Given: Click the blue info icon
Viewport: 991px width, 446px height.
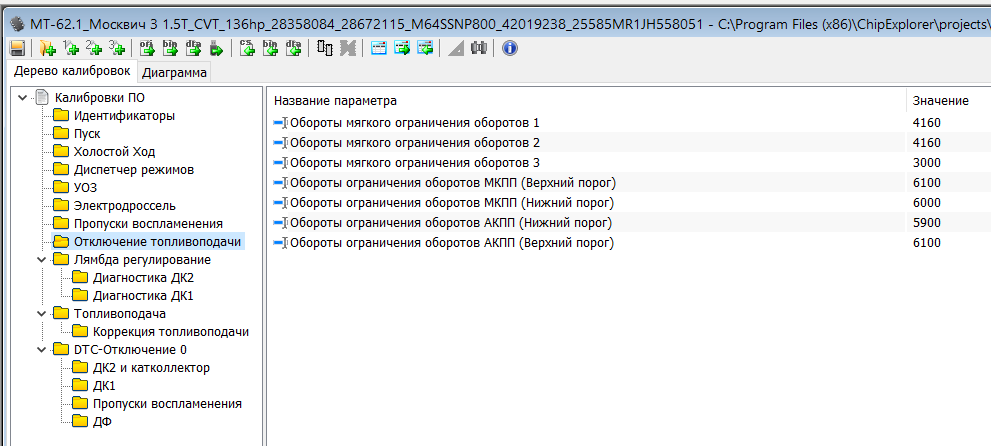Looking at the screenshot, I should coord(510,47).
